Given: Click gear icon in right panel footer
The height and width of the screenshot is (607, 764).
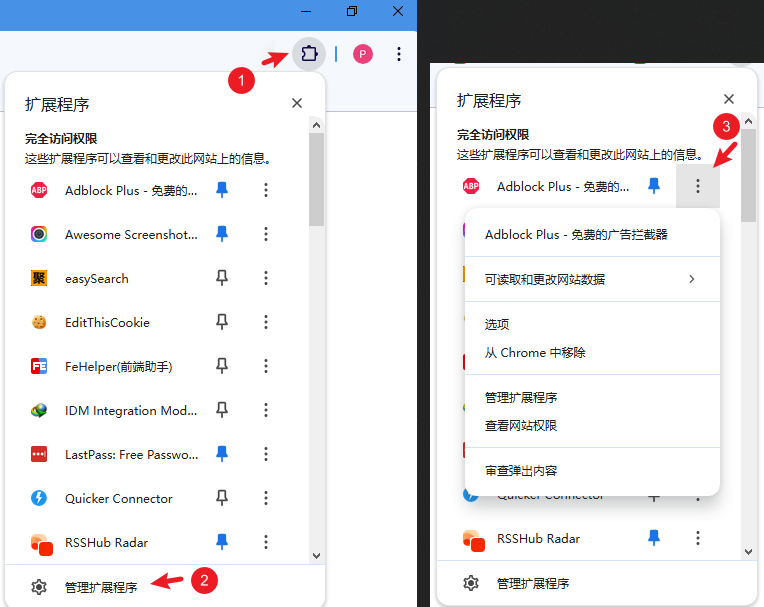Looking at the screenshot, I should point(471,583).
